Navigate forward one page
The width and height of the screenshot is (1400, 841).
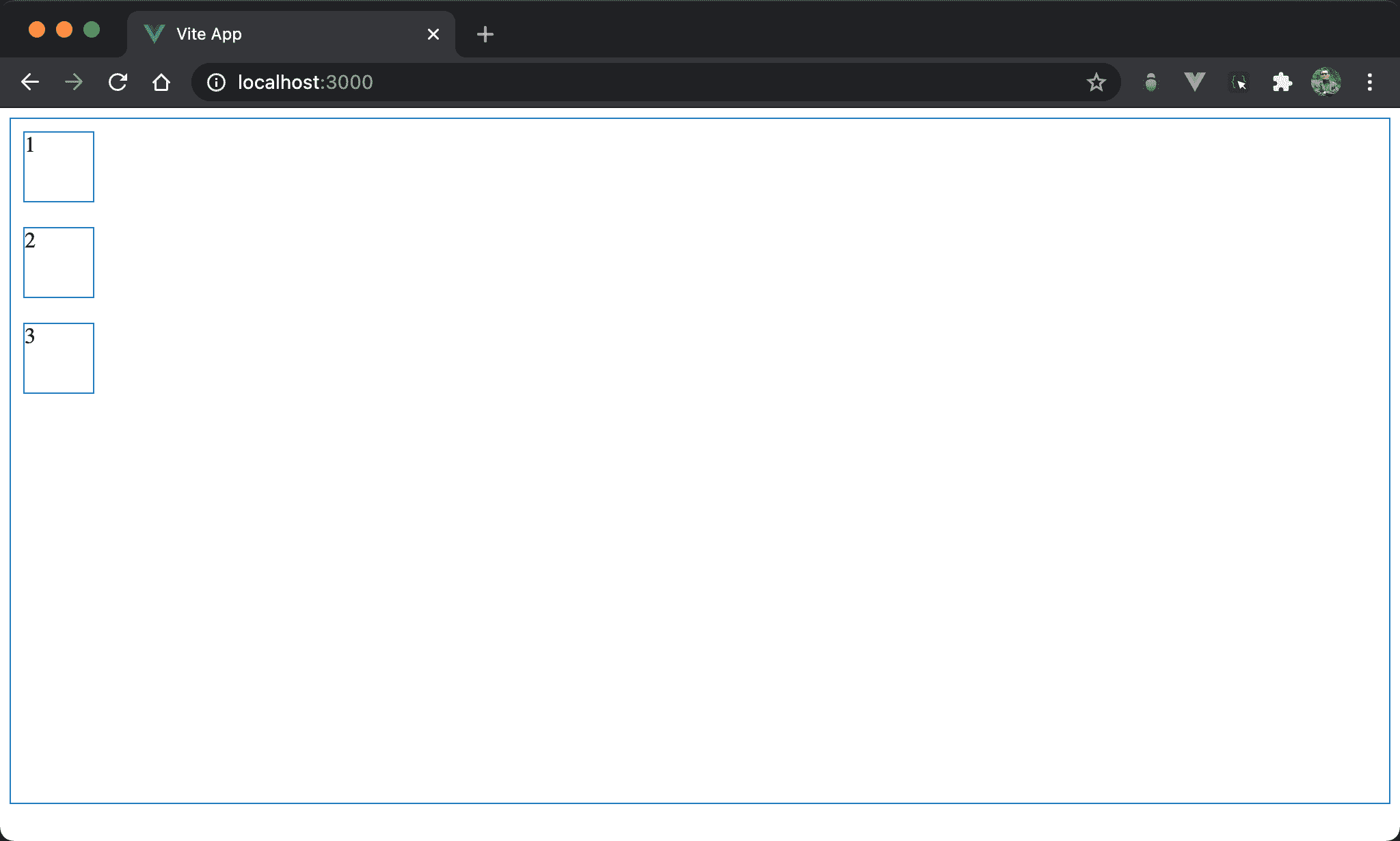[x=74, y=83]
